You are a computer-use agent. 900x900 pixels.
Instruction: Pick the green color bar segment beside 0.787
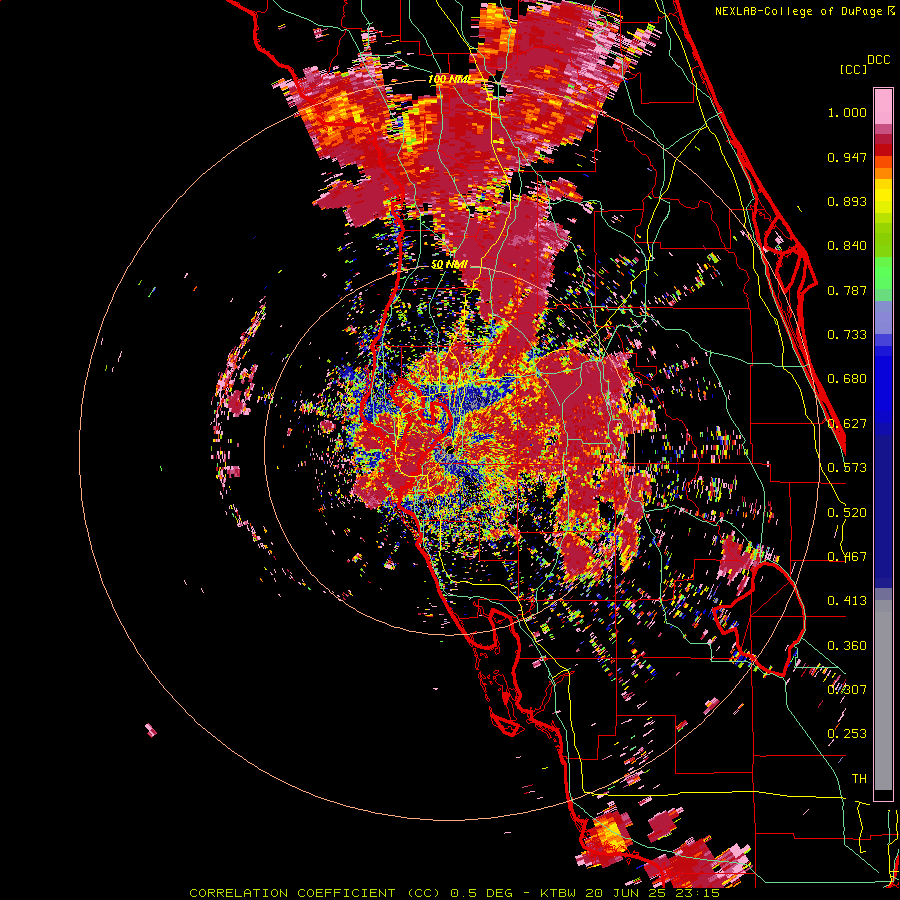883,279
